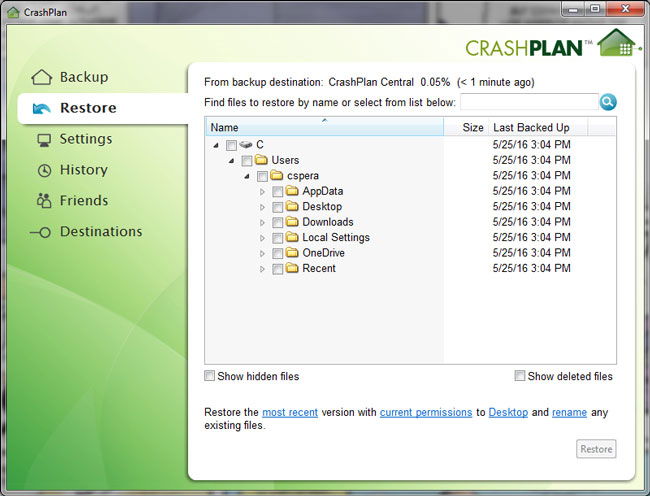Click the 'current permissions' link

pos(426,413)
